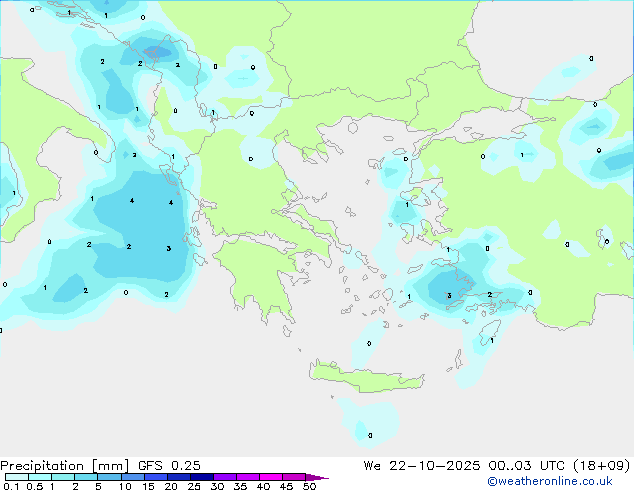Click the date 'We 22-10-2025' text
Image resolution: width=634 pixels, height=490 pixels.
422,466
